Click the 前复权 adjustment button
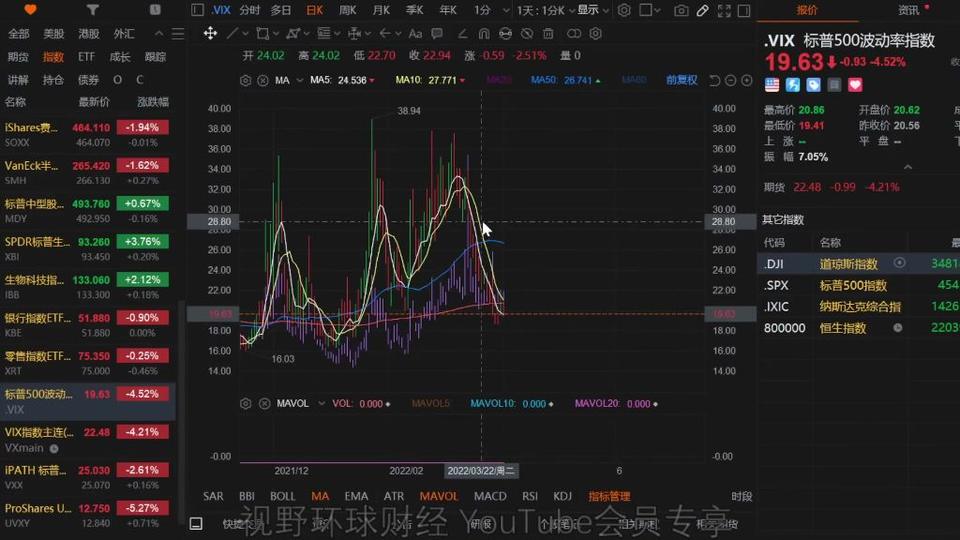960x540 pixels. click(681, 80)
